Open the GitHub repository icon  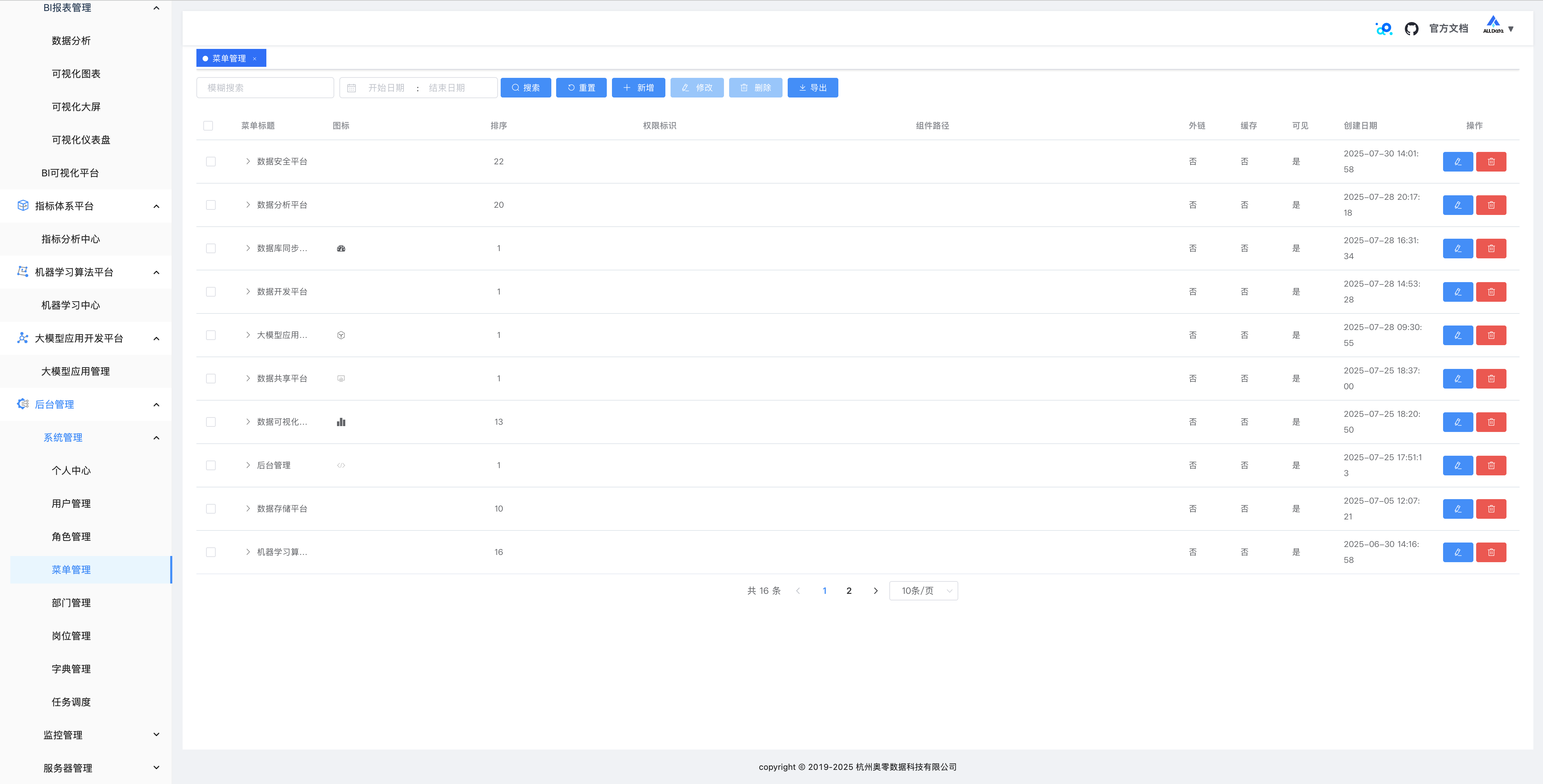(1411, 29)
